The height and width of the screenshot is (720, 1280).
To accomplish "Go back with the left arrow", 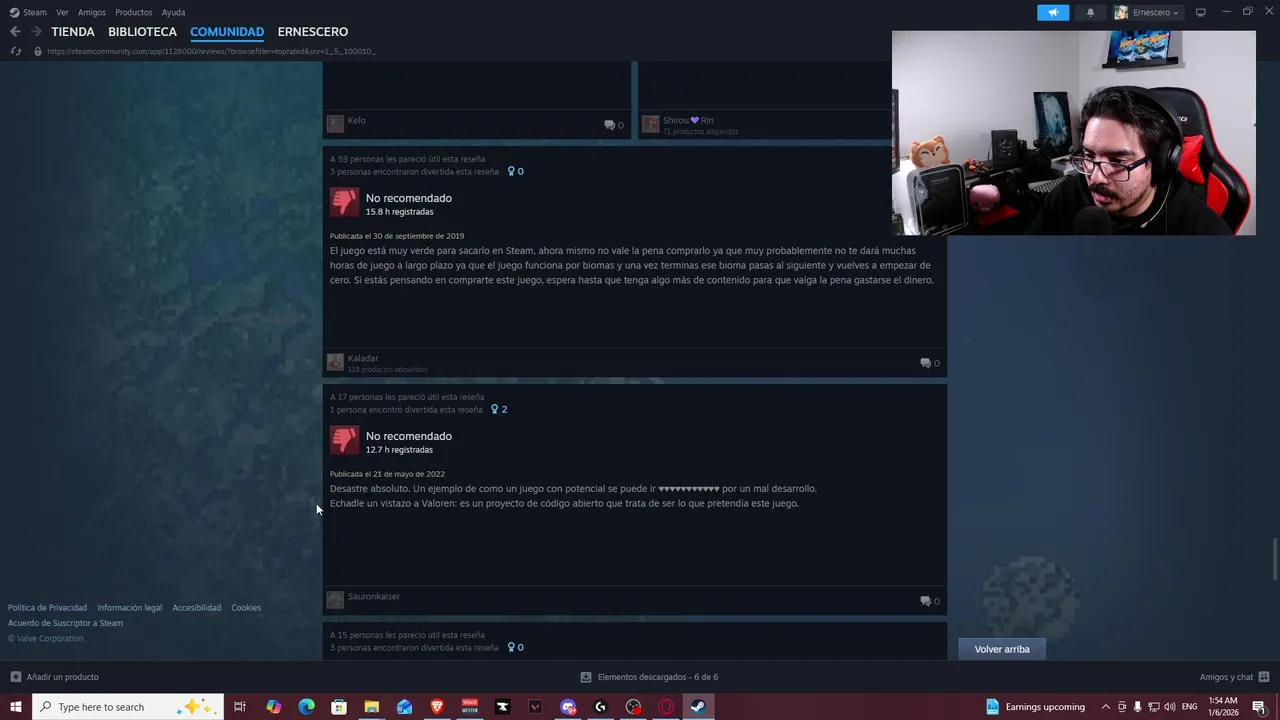I will point(15,32).
